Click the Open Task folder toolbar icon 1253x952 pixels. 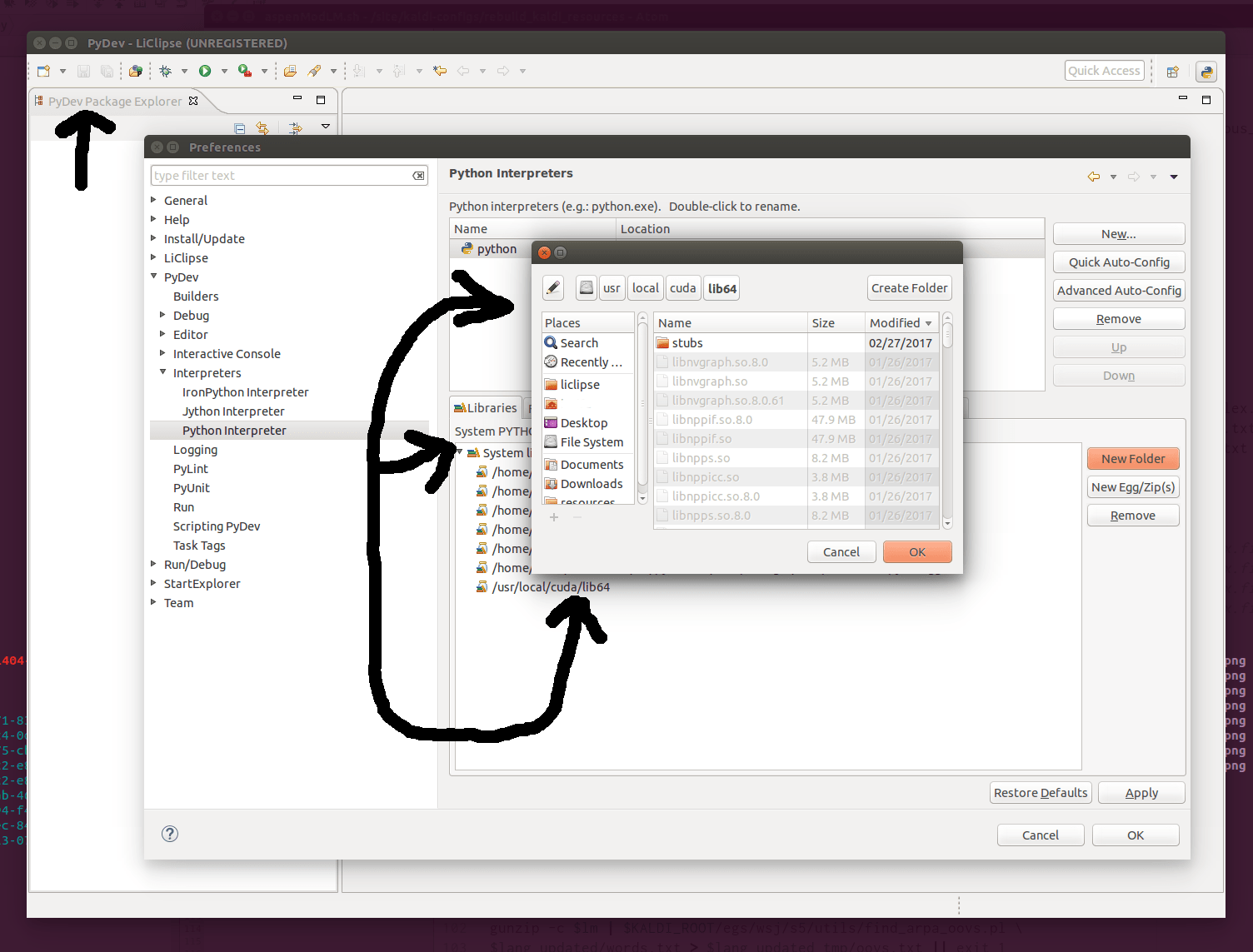click(x=290, y=71)
